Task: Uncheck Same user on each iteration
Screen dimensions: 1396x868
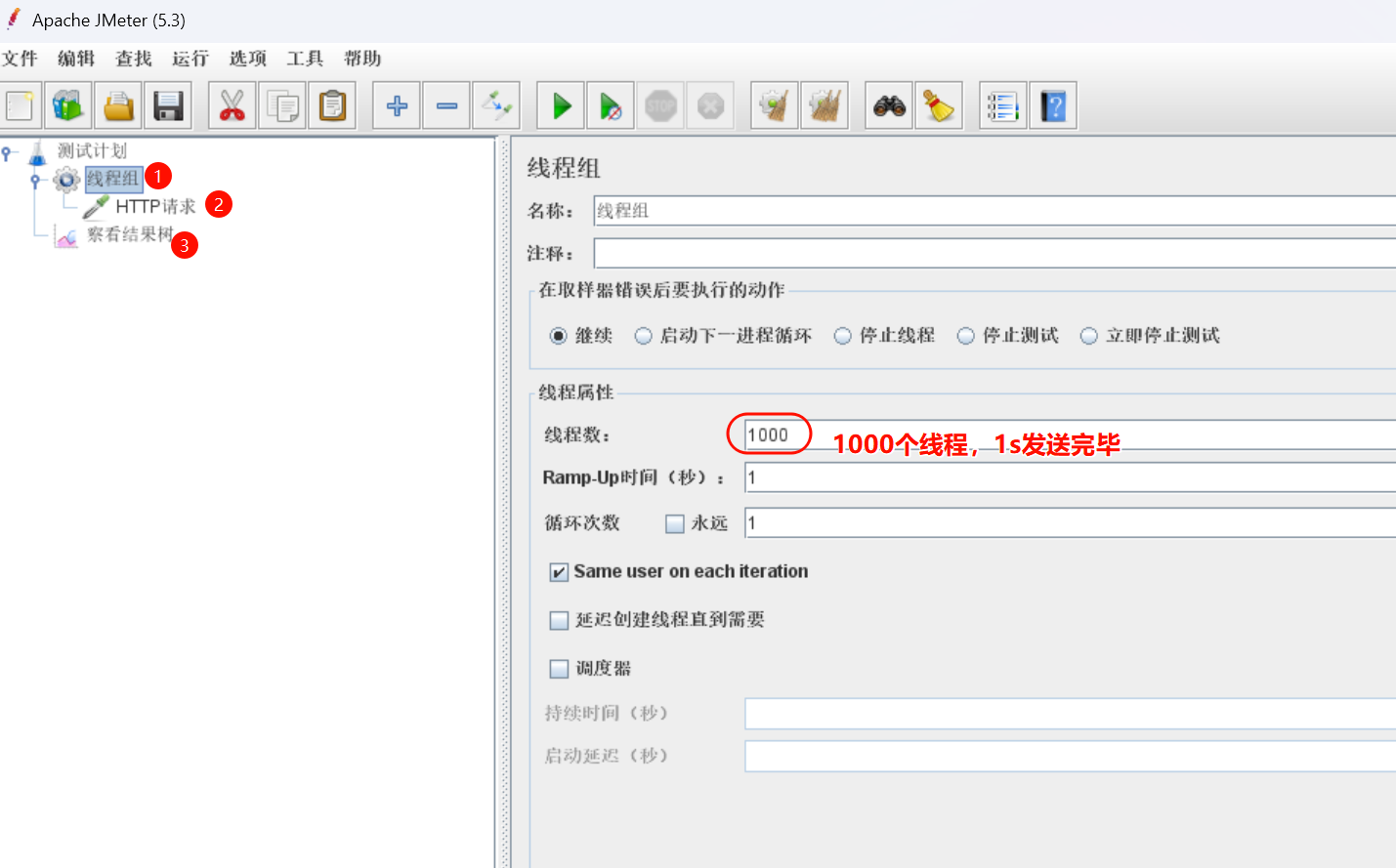Action: pos(559,572)
